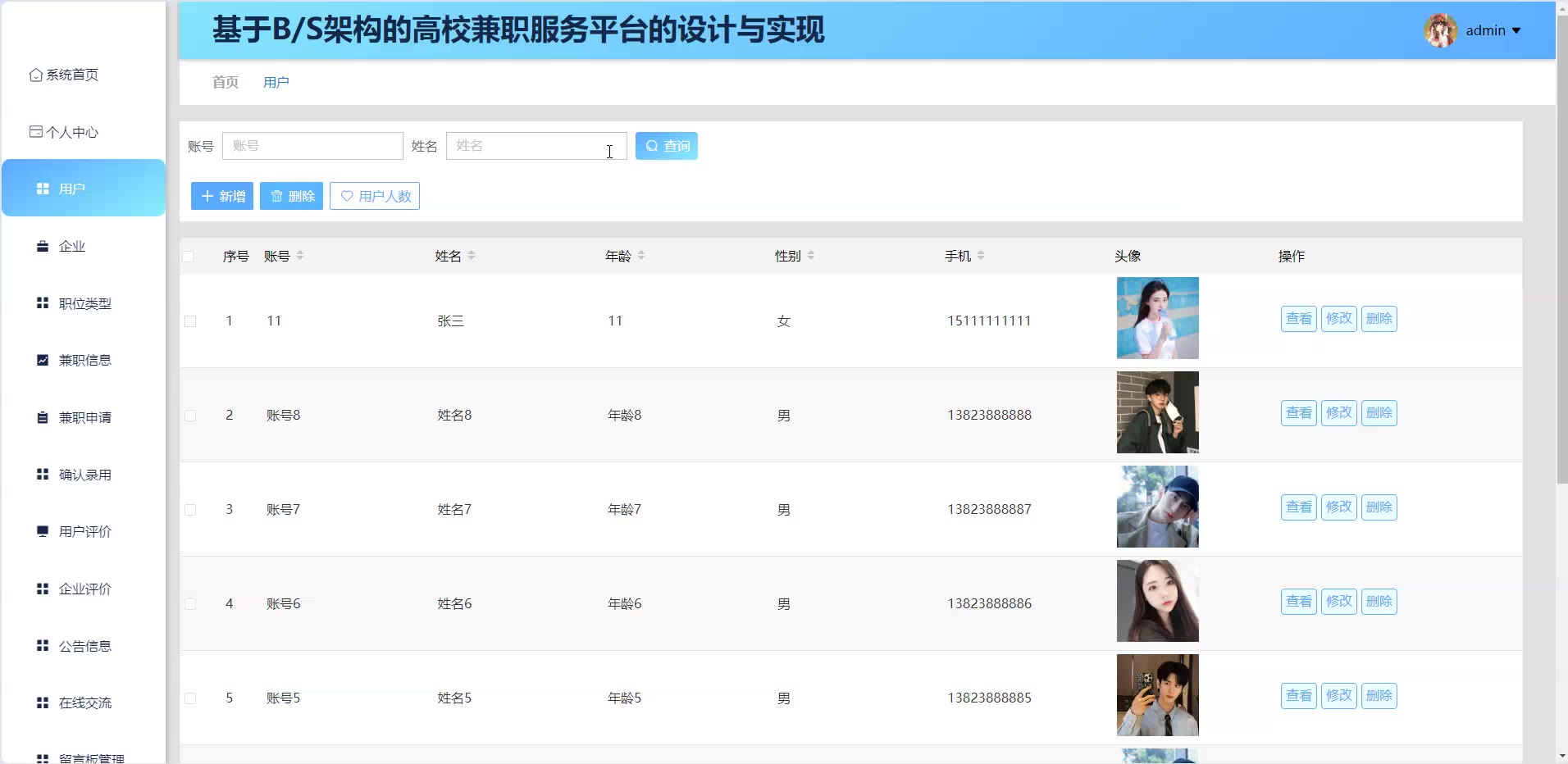Viewport: 1568px width, 764px height.
Task: Toggle the select-all checkbox in table header
Action: pyautogui.click(x=189, y=257)
